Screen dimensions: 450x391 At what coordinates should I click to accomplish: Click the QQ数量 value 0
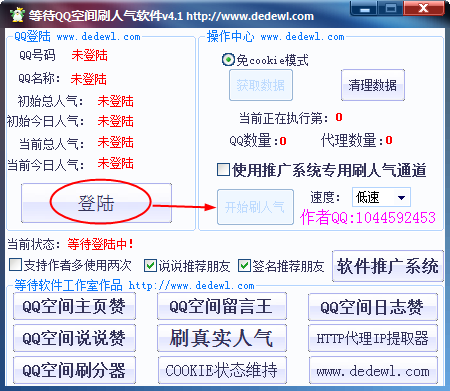pos(283,141)
